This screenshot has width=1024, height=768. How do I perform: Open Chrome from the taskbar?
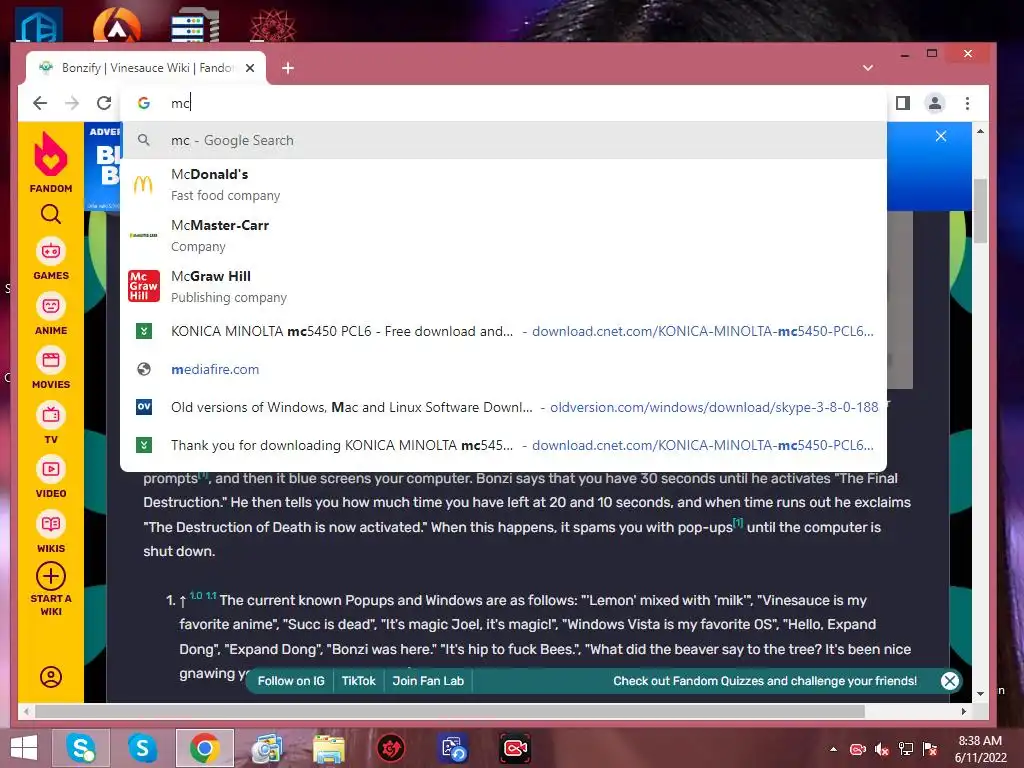tap(204, 748)
